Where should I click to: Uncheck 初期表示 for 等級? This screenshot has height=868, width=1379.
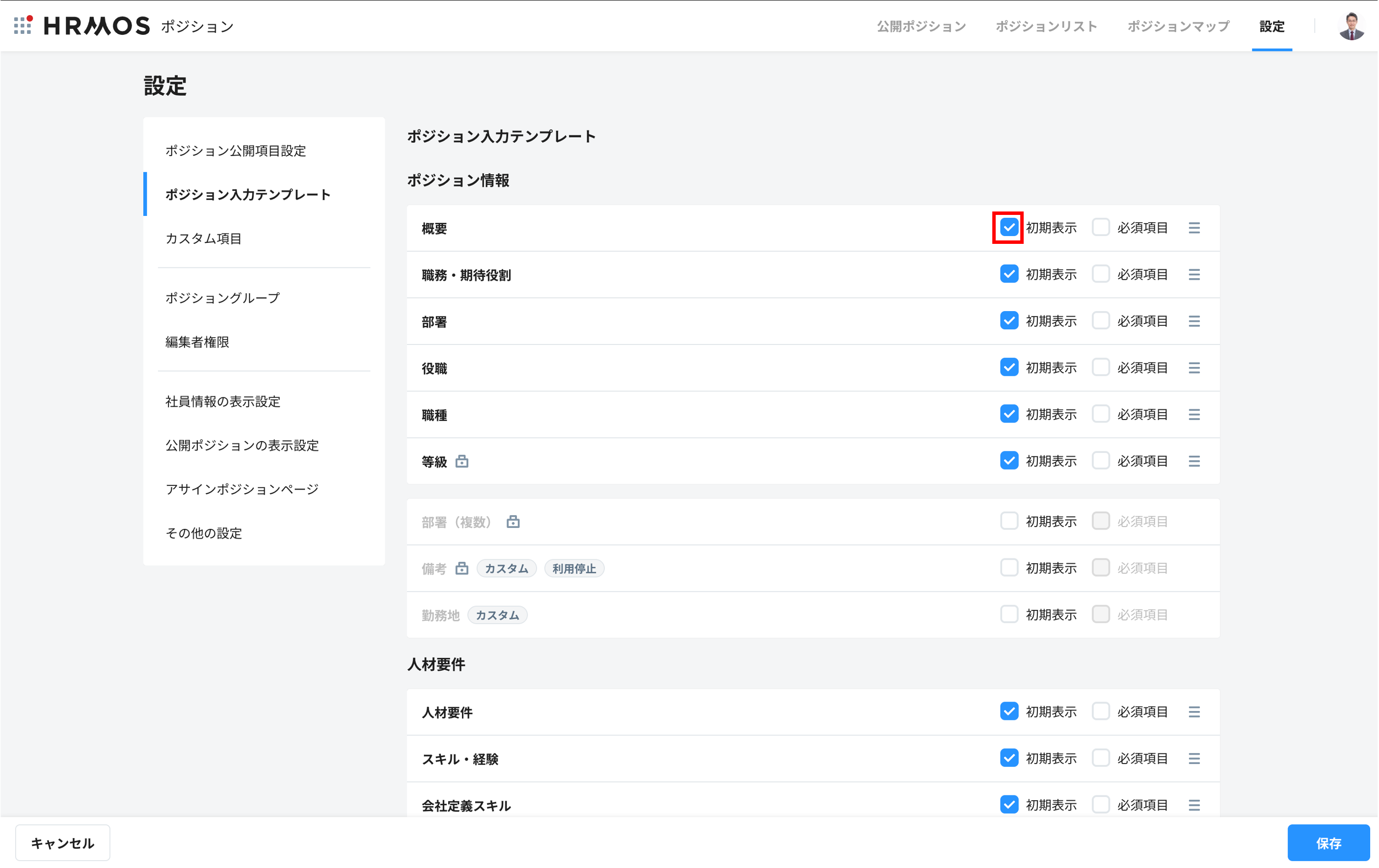tap(1009, 461)
